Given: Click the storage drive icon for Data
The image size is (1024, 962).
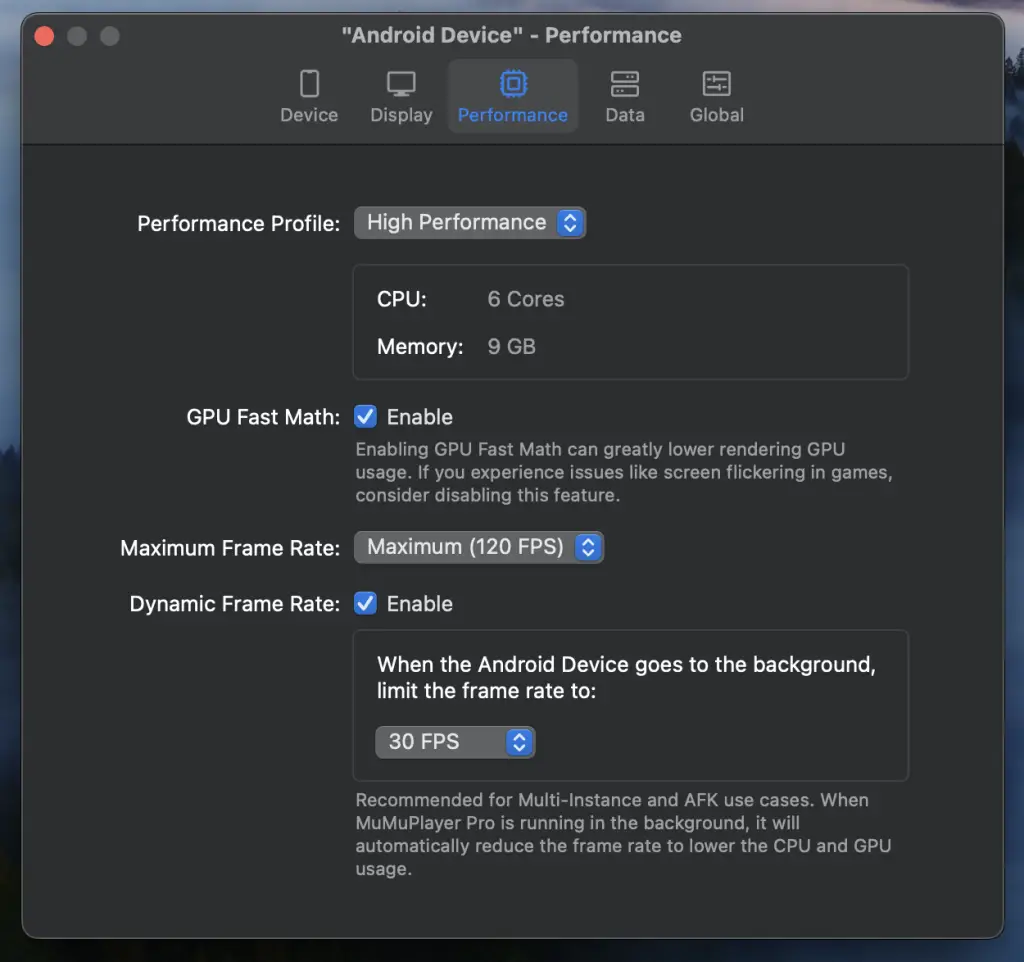Looking at the screenshot, I should point(624,84).
